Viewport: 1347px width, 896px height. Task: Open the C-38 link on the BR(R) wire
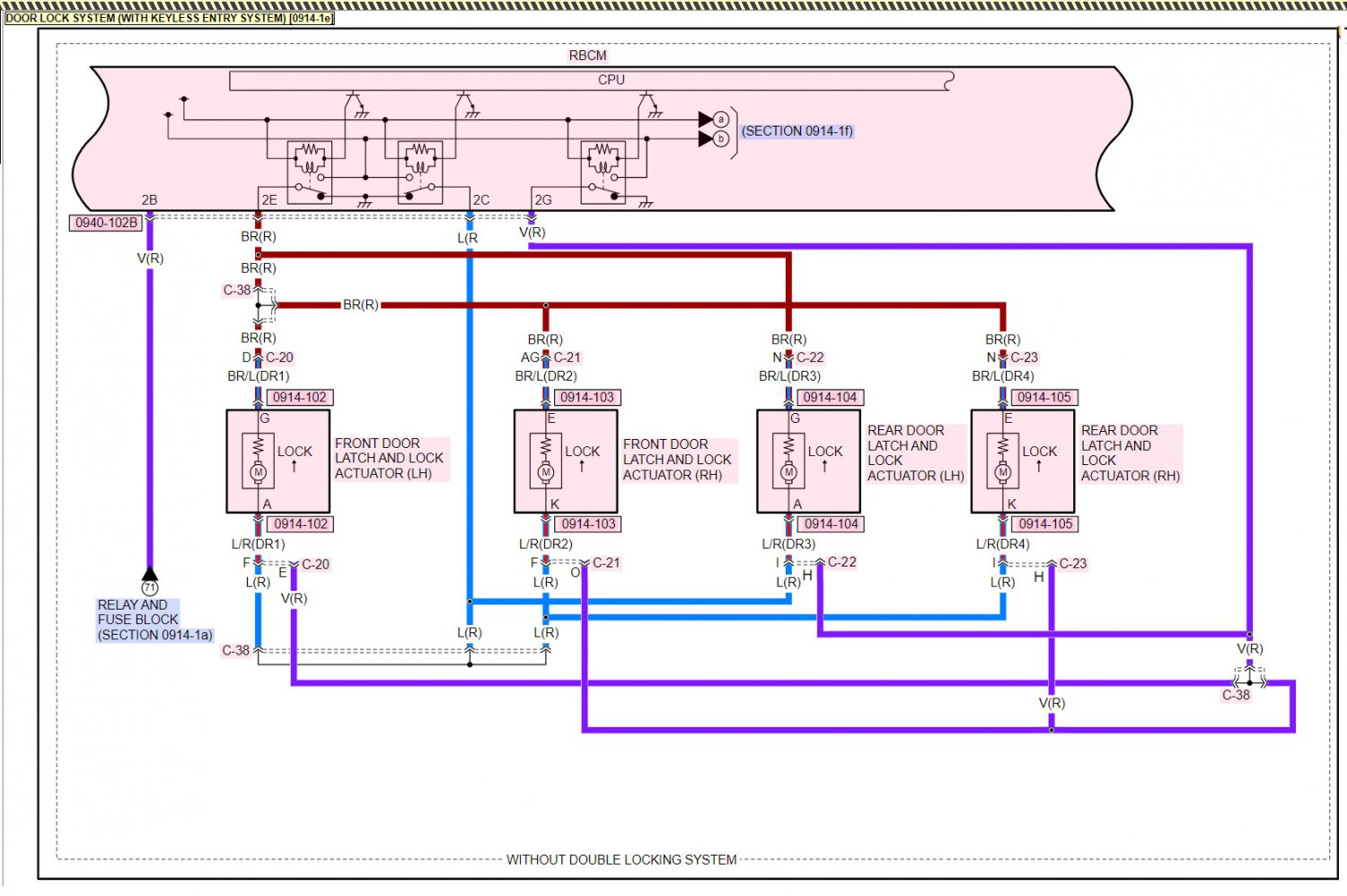(237, 291)
